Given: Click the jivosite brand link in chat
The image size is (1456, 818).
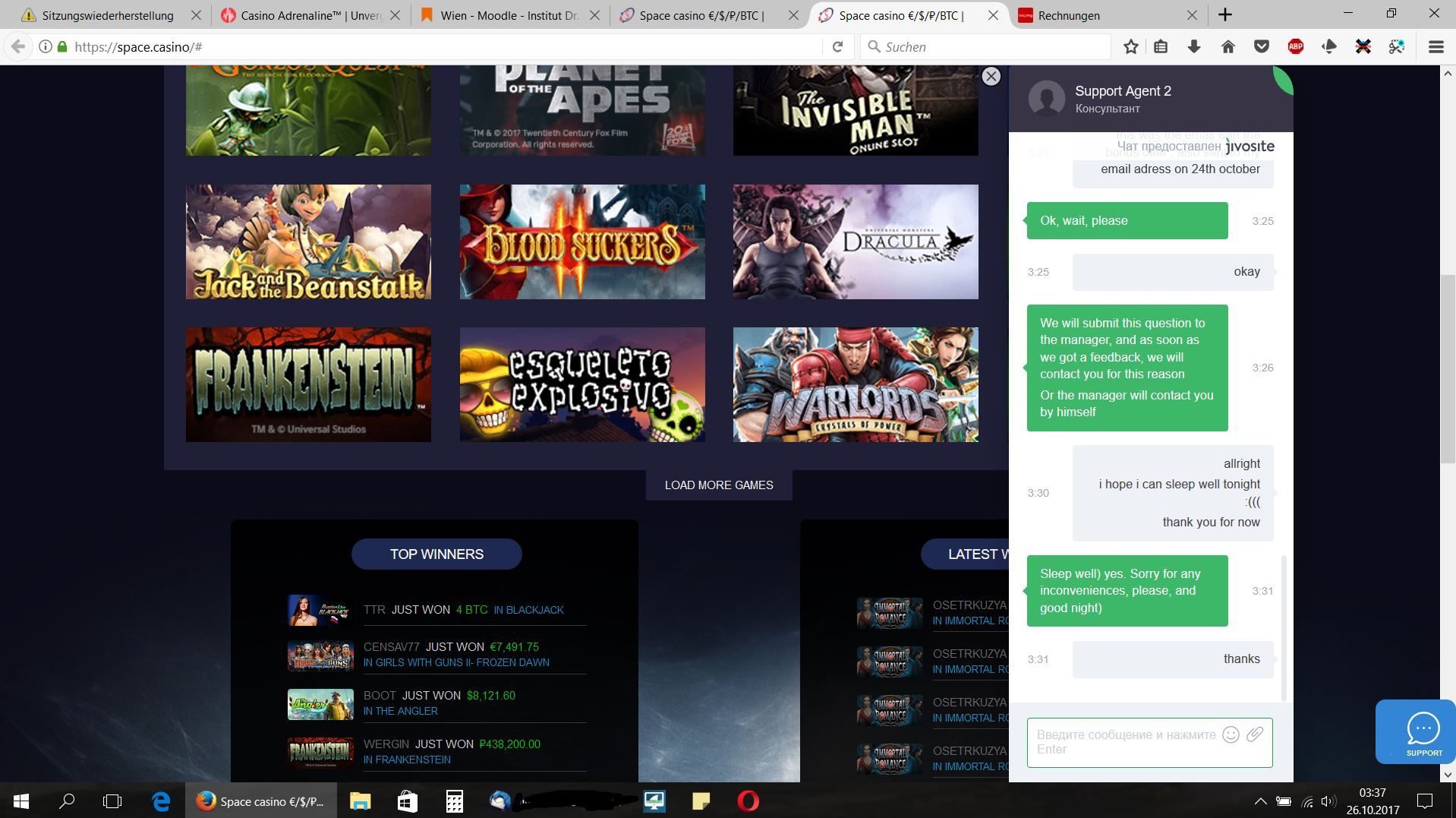Looking at the screenshot, I should pos(1250,146).
